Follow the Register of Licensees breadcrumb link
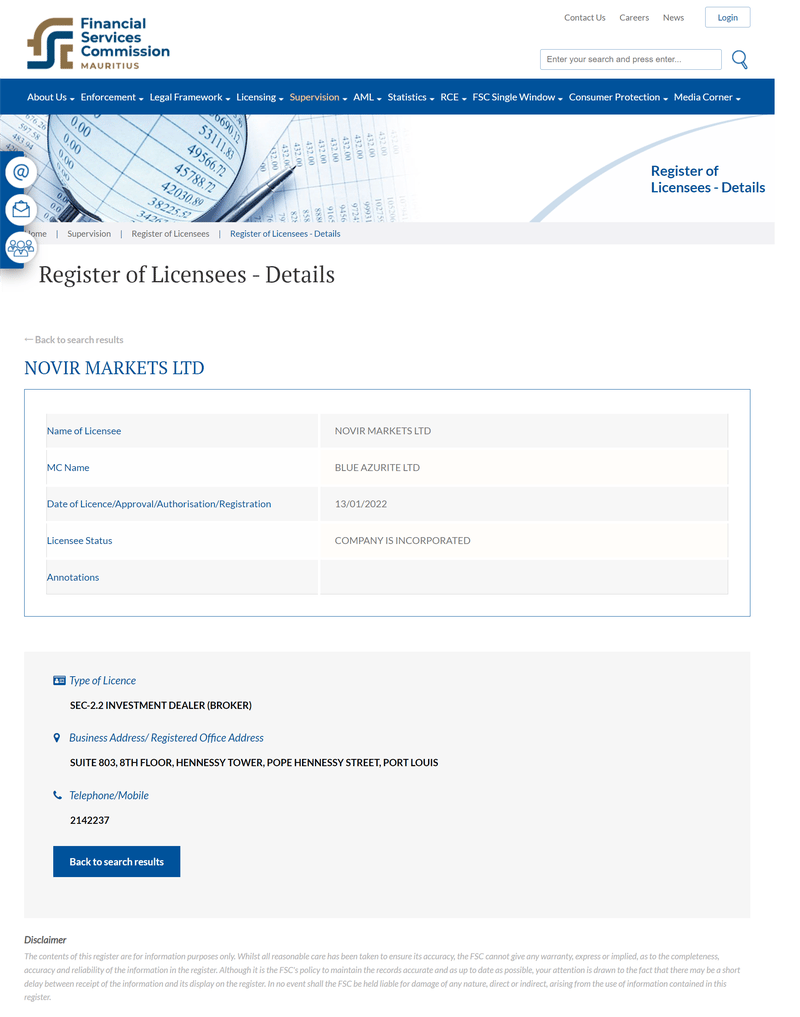The width and height of the screenshot is (800, 1017). coord(170,233)
